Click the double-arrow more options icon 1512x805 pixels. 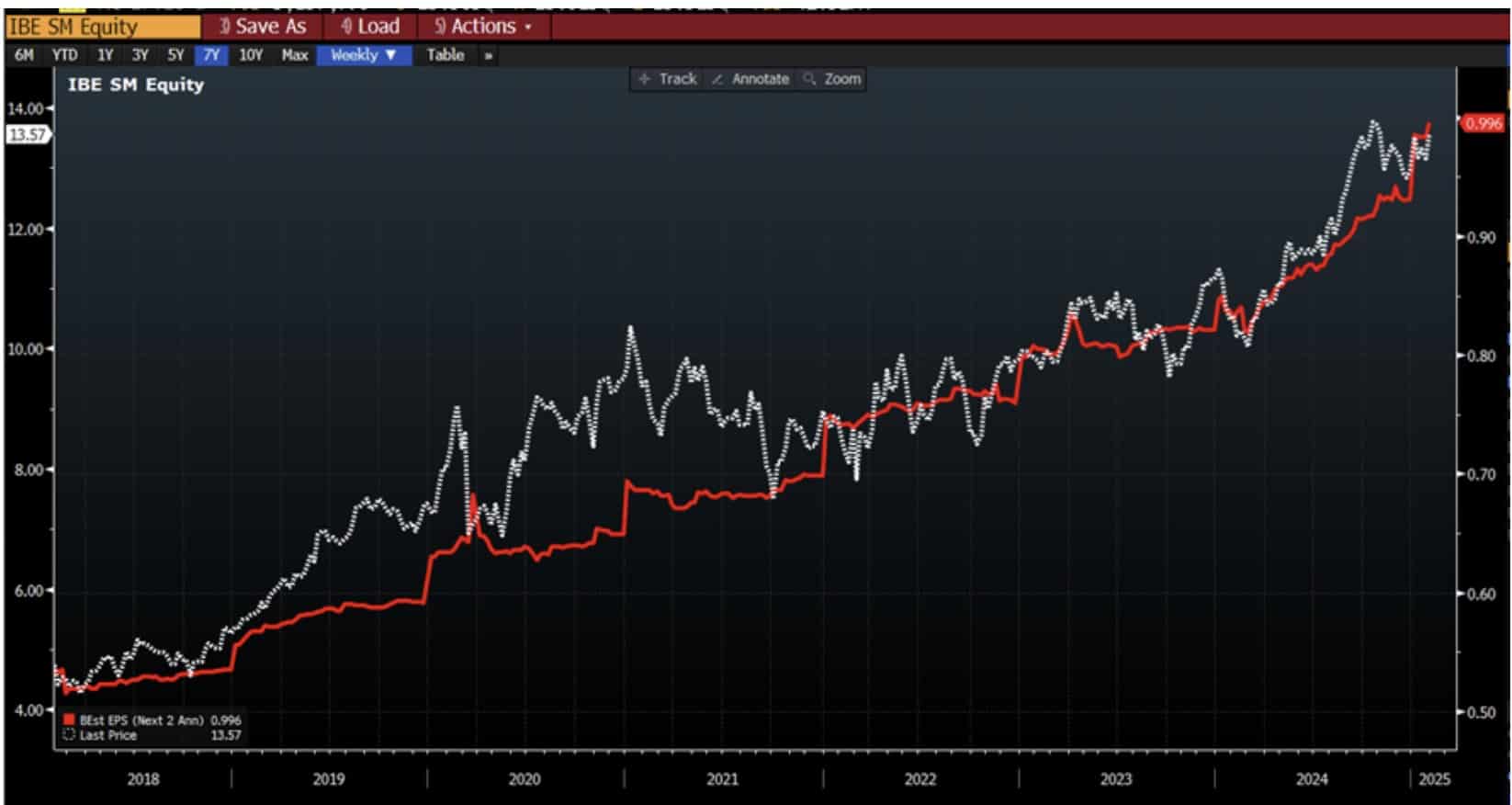(x=489, y=55)
